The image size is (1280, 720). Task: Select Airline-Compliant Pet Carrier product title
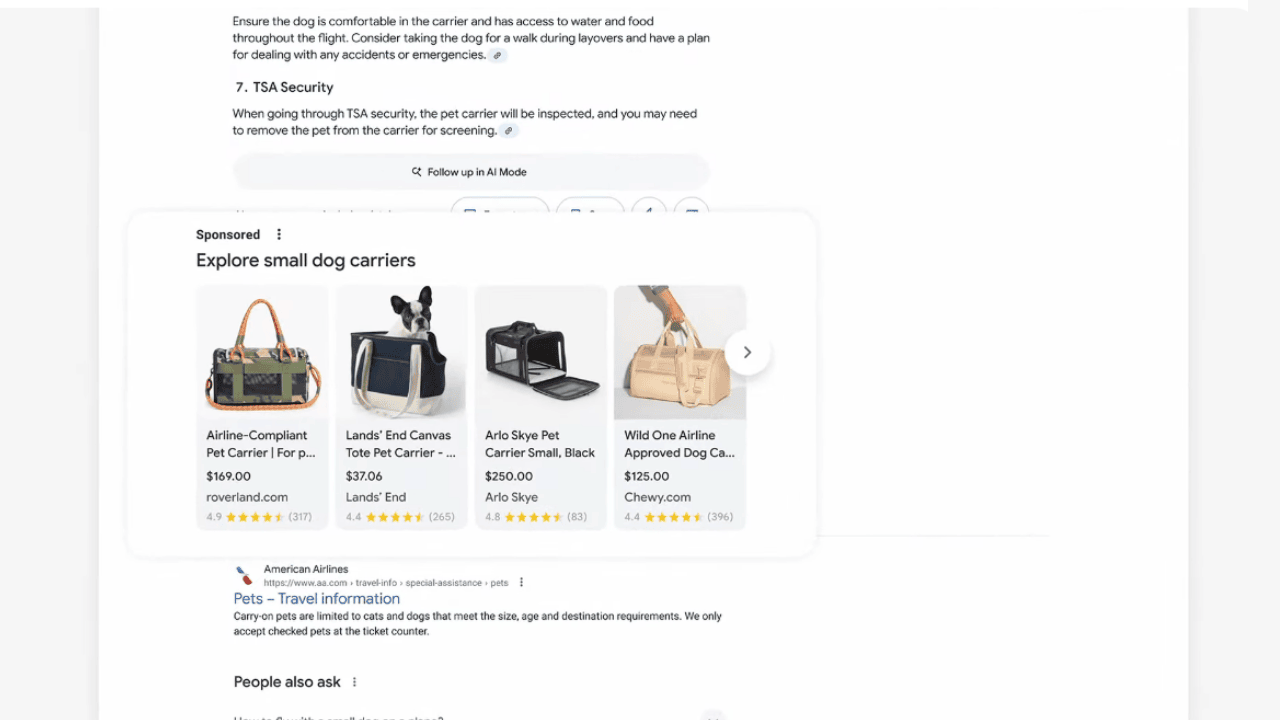point(261,444)
